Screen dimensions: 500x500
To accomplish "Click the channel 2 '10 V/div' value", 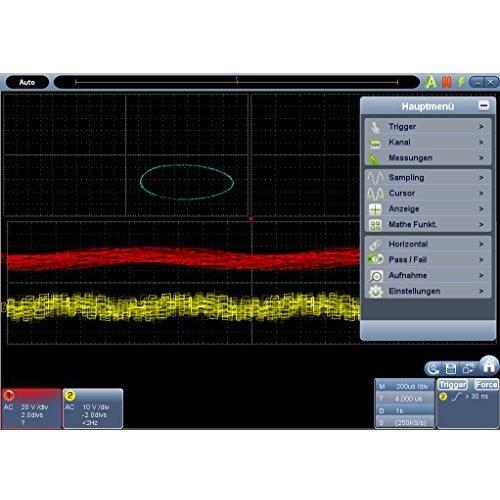I will tap(96, 407).
